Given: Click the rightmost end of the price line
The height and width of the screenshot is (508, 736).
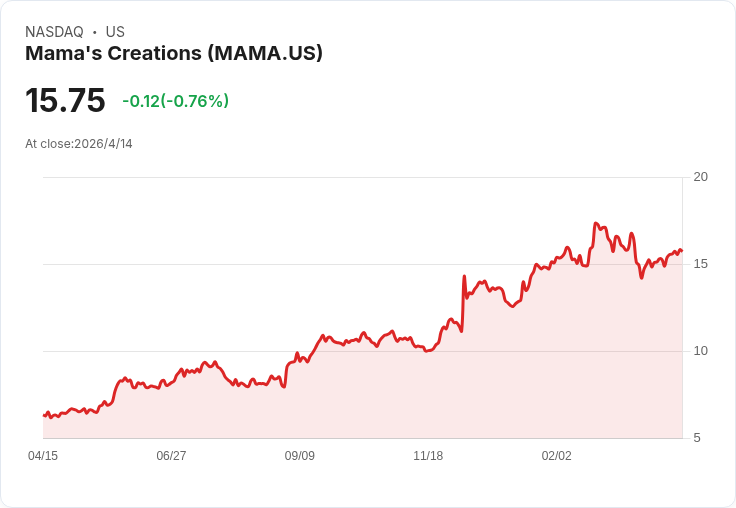Looking at the screenshot, I should click(x=682, y=251).
